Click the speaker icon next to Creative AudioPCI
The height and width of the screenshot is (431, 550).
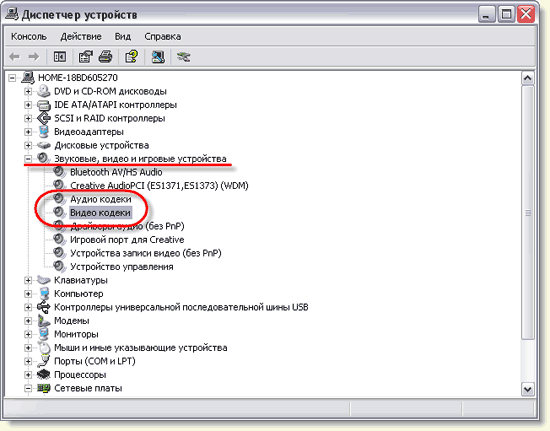point(60,185)
